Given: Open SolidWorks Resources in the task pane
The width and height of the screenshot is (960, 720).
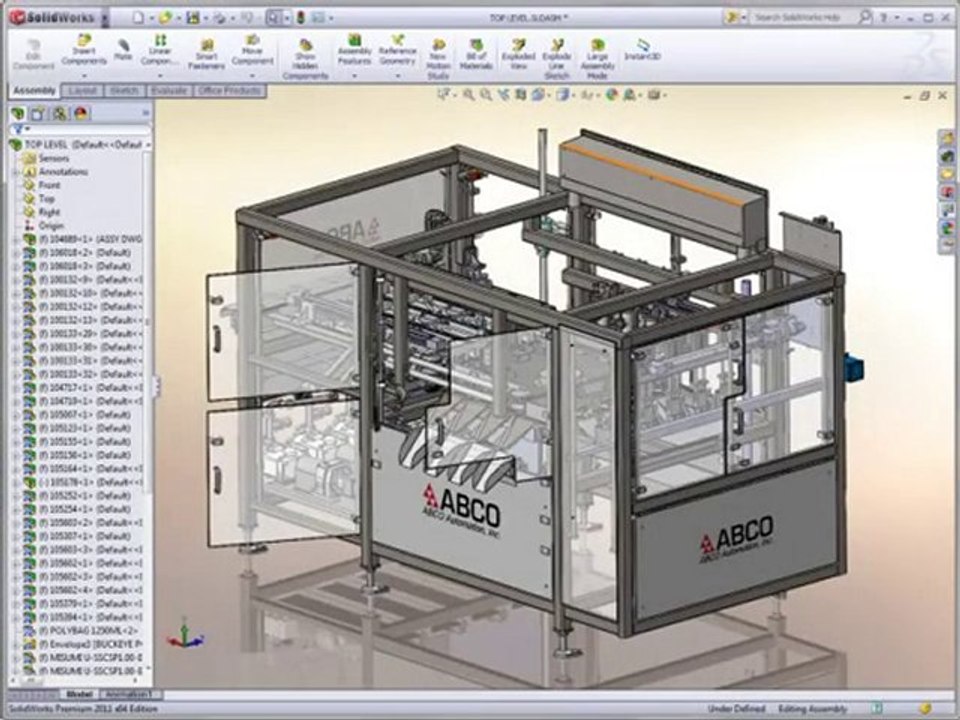Looking at the screenshot, I should [x=948, y=138].
